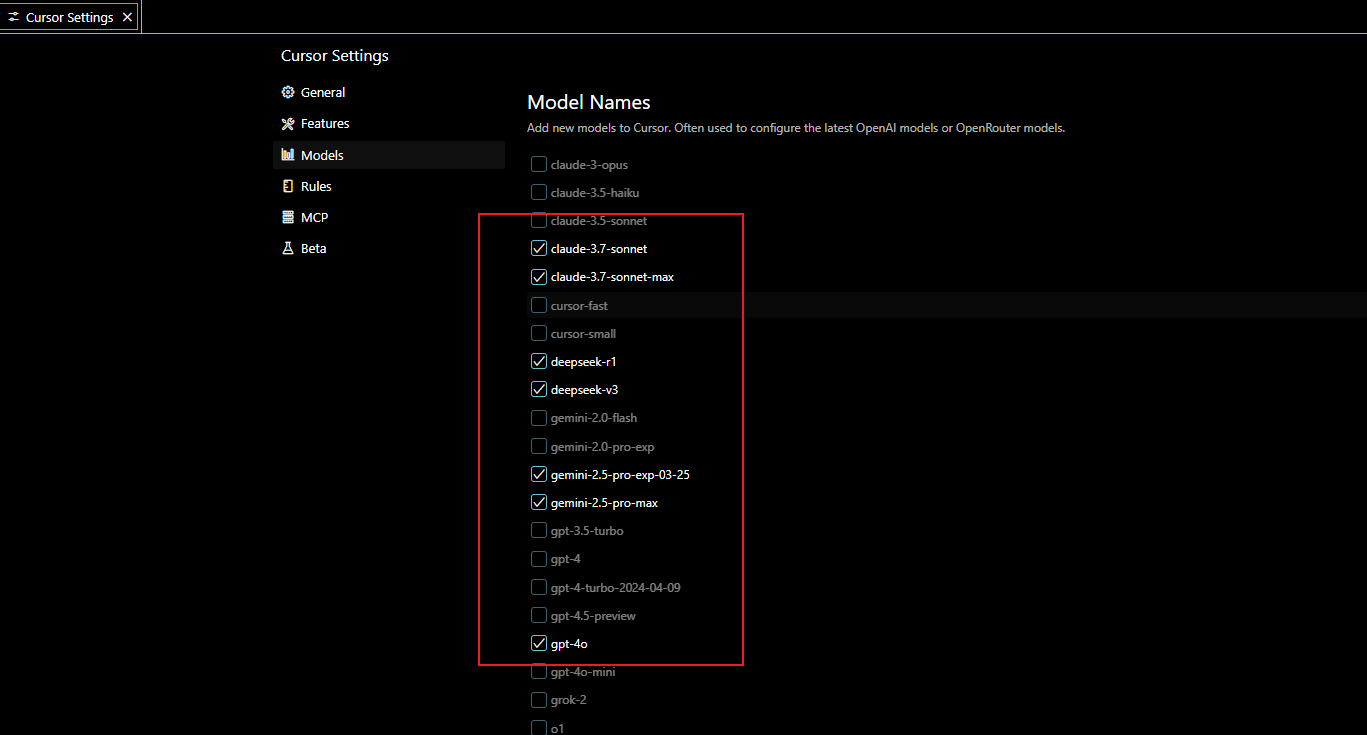Click the Model Names heading
This screenshot has width=1367, height=735.
pyautogui.click(x=589, y=102)
